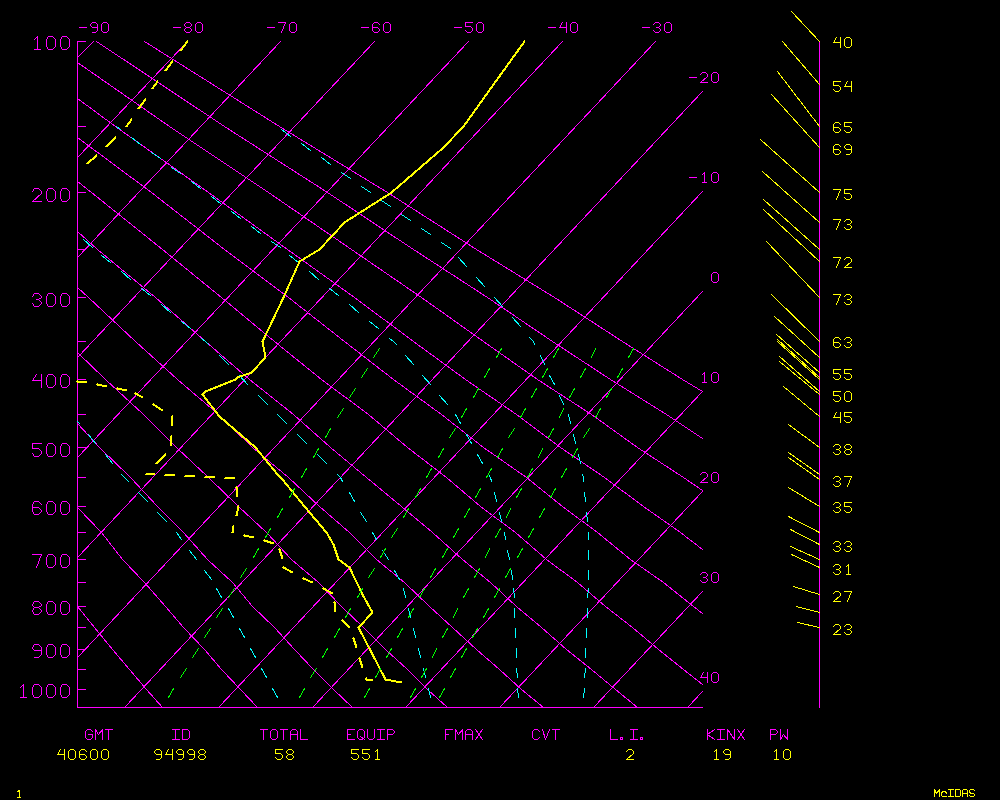Screen dimensions: 1000x800
Task: Select the station ID value 94998
Action: [x=180, y=755]
